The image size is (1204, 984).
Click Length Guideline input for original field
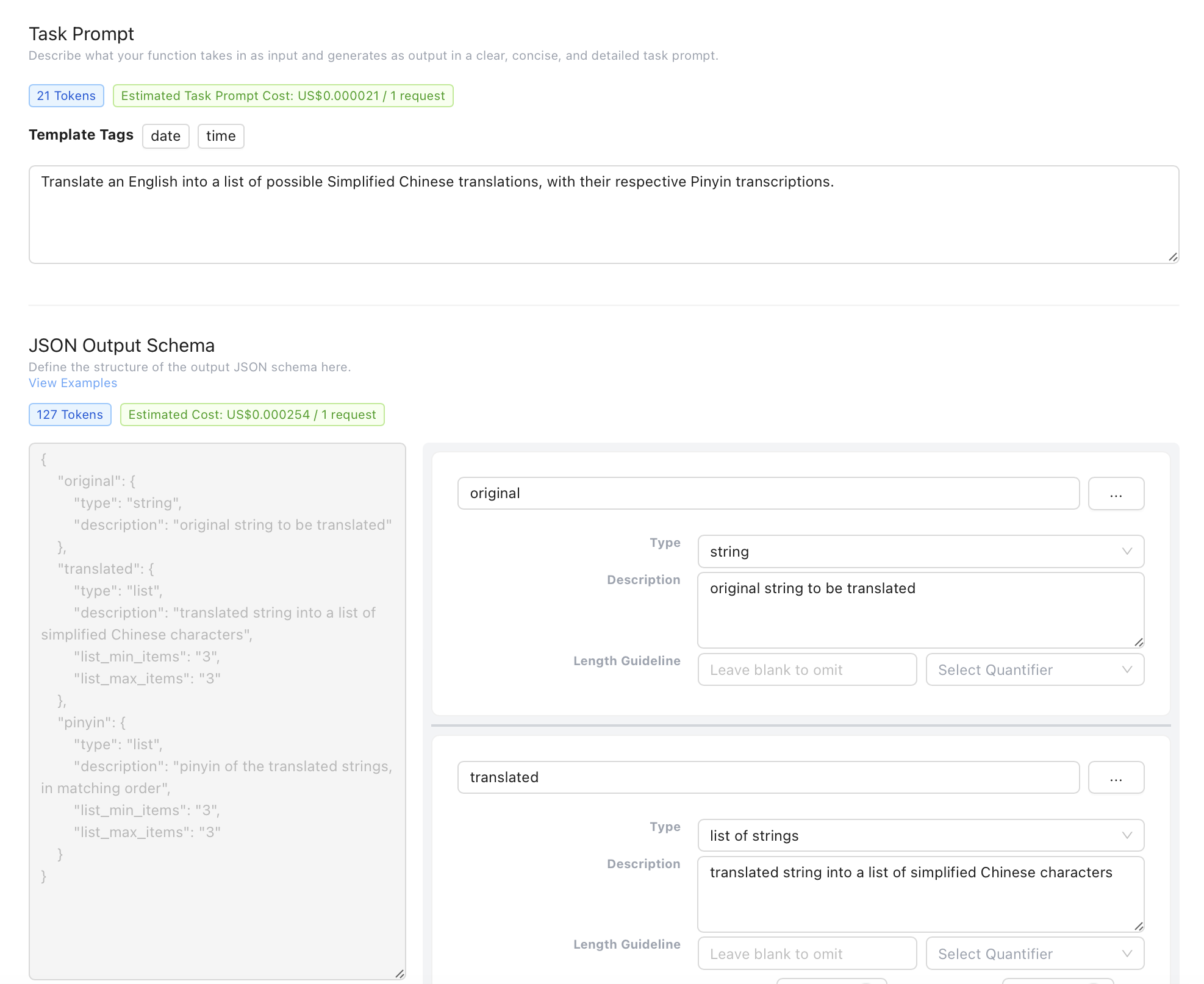(806, 670)
